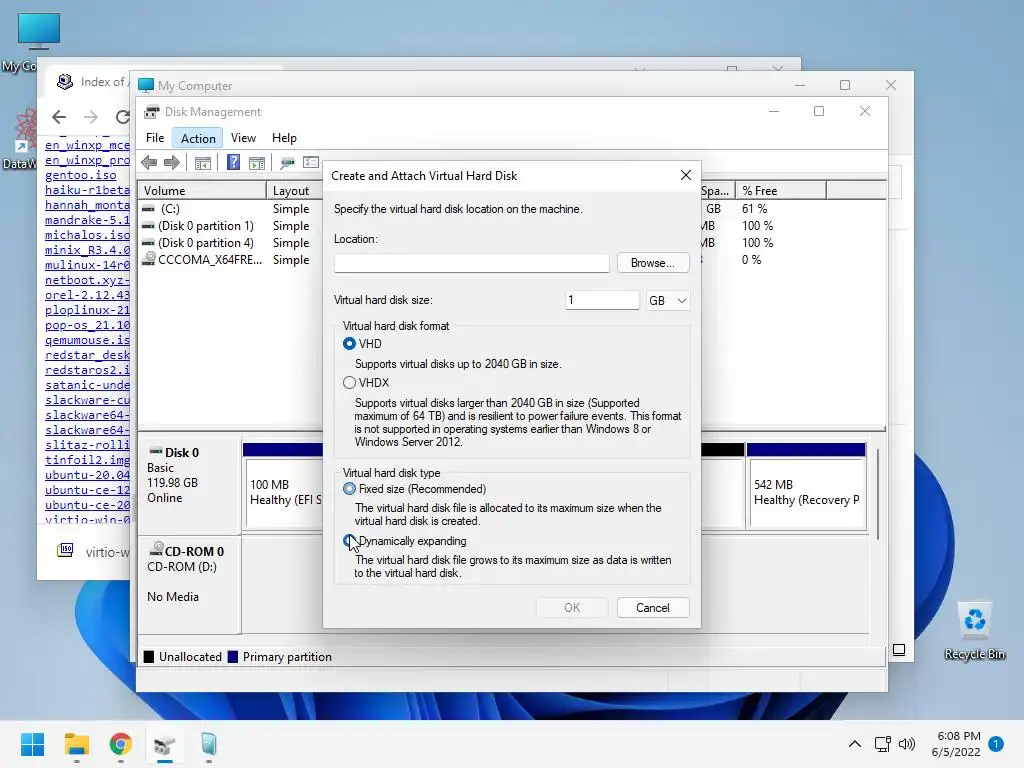Open File Explorer from taskbar
Screen dimensions: 1024x768
(x=76, y=744)
